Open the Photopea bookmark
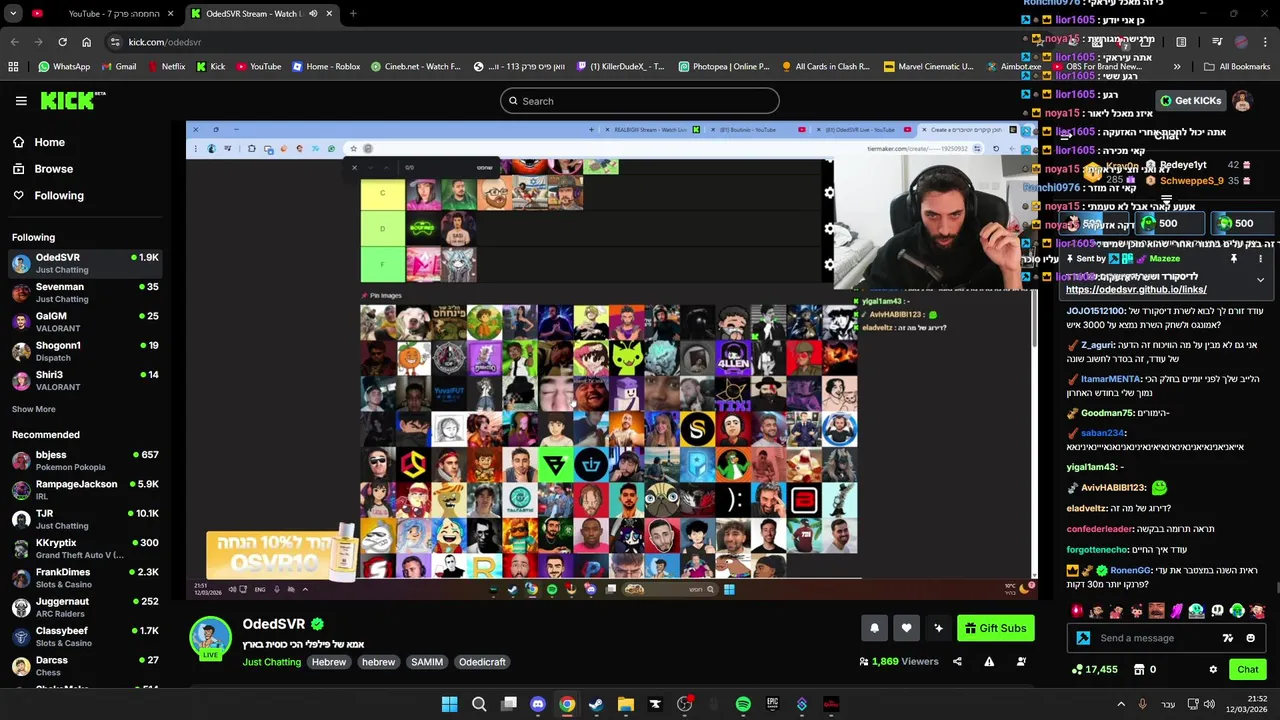Screen dimensions: 1280x720 point(724,67)
